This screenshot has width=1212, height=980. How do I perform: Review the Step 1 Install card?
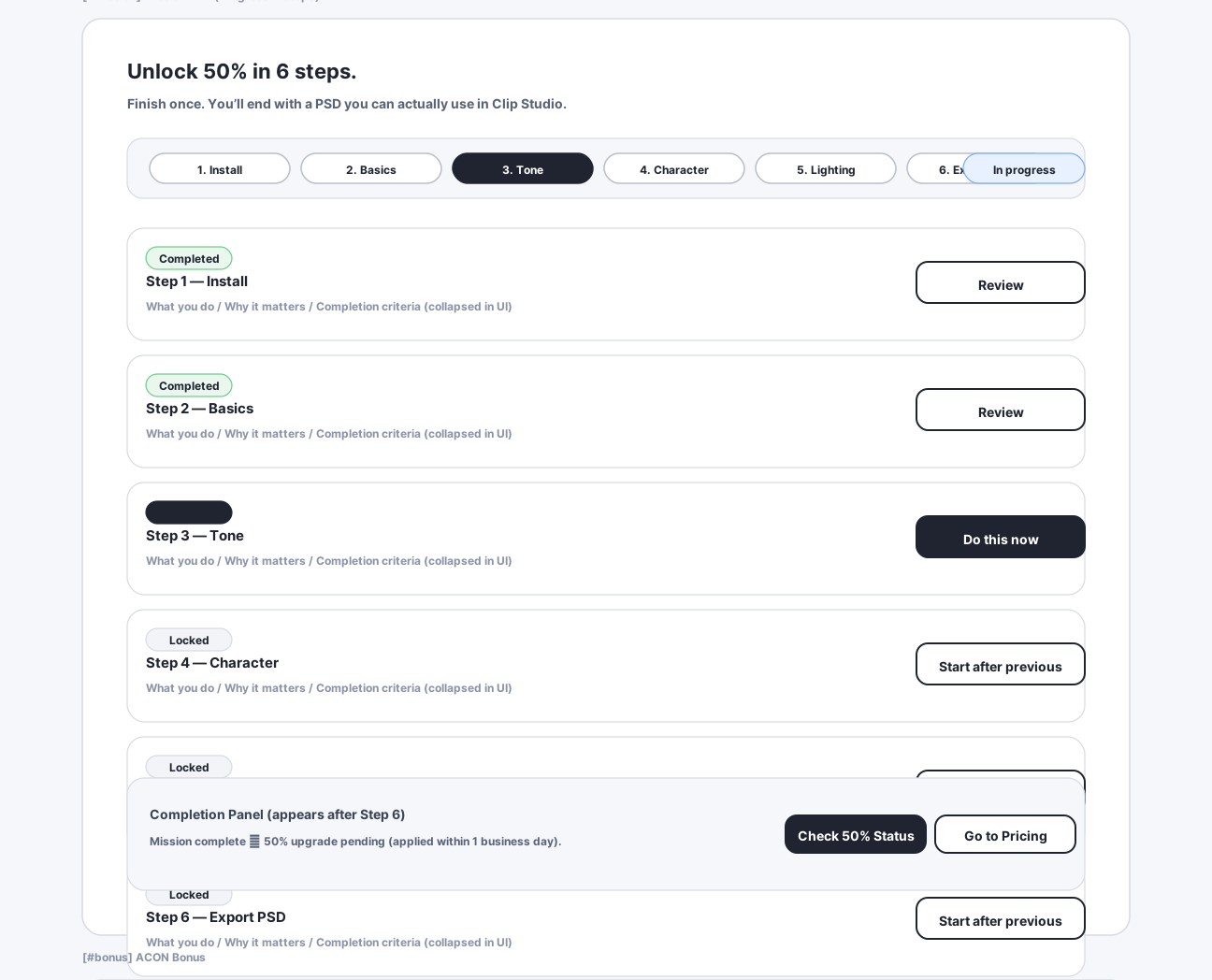[1001, 283]
